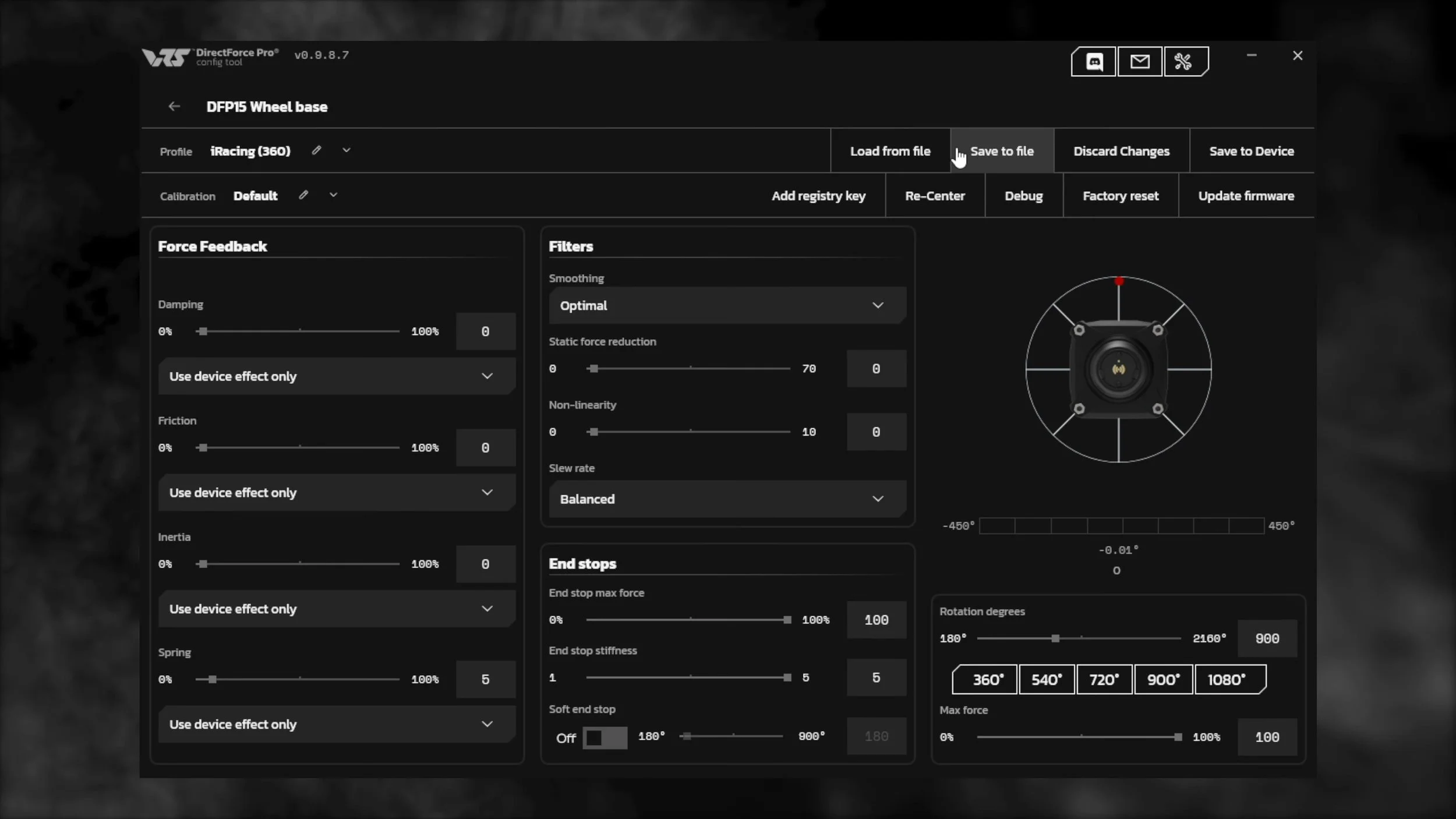Click the Non-linearity value field
This screenshot has height=819, width=1456.
point(876,432)
